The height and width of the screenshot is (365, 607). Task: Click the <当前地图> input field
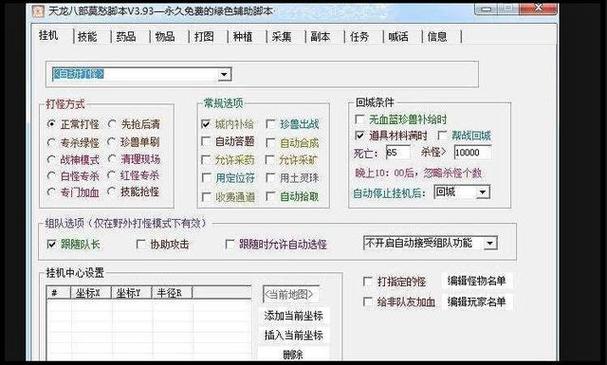pyautogui.click(x=291, y=294)
